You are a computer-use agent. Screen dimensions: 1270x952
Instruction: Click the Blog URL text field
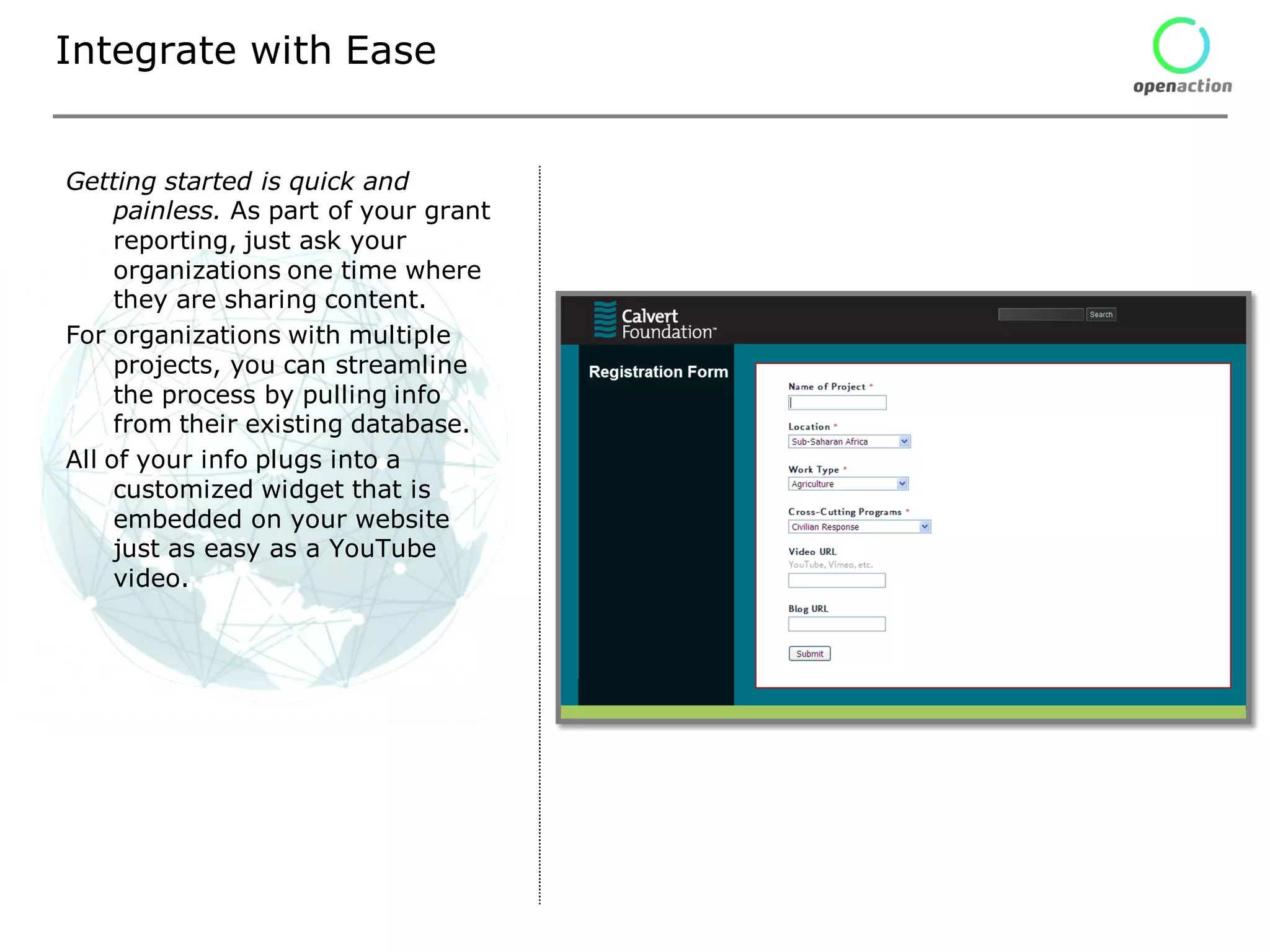[837, 624]
